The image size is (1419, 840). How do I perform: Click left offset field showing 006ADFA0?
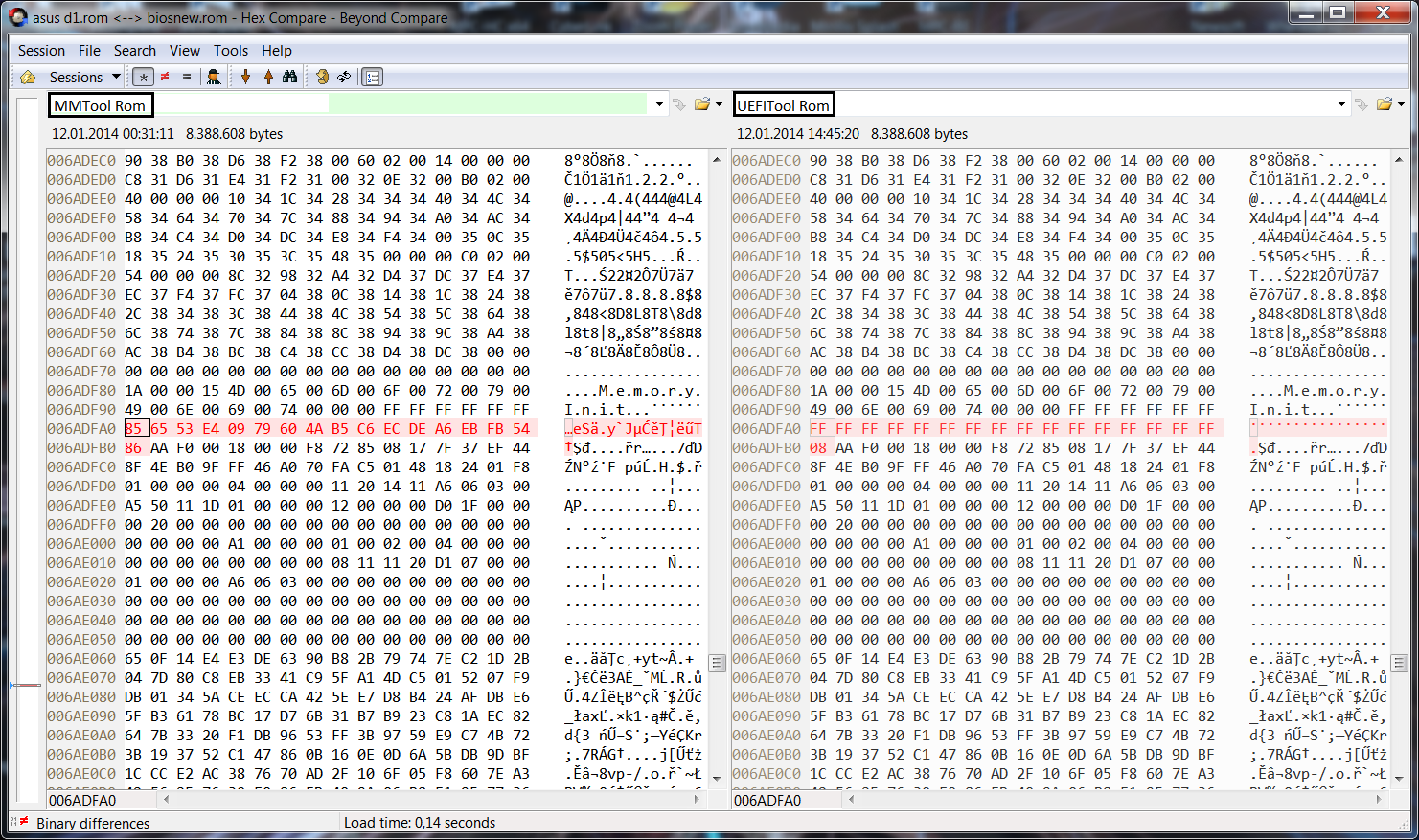(x=101, y=800)
